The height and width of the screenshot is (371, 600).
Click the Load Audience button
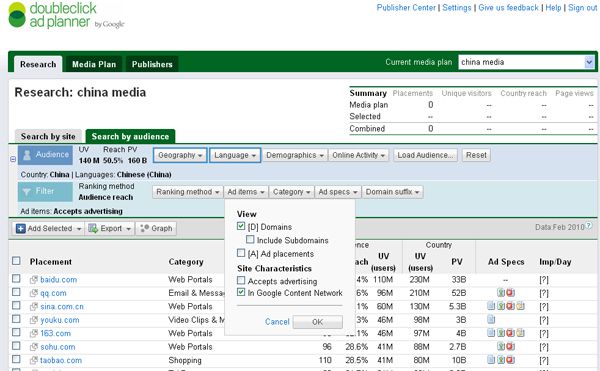(425, 155)
